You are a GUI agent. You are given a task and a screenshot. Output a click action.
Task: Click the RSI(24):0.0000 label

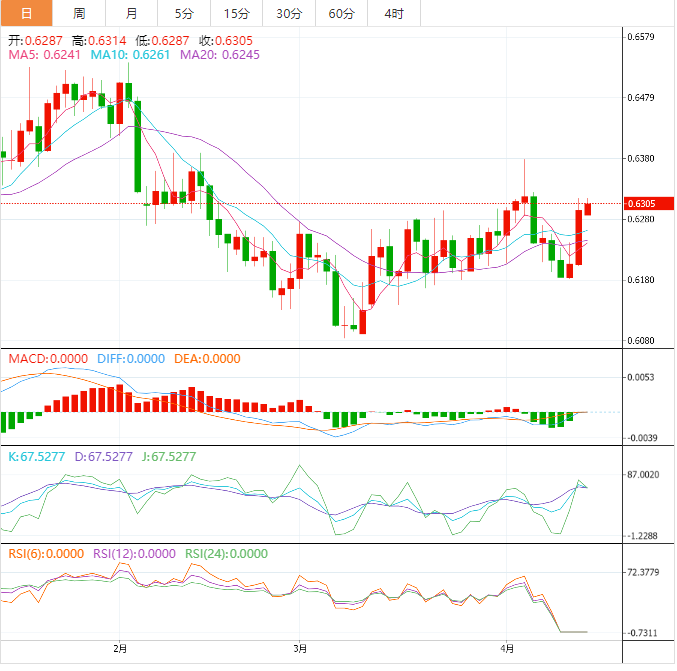[x=227, y=554]
